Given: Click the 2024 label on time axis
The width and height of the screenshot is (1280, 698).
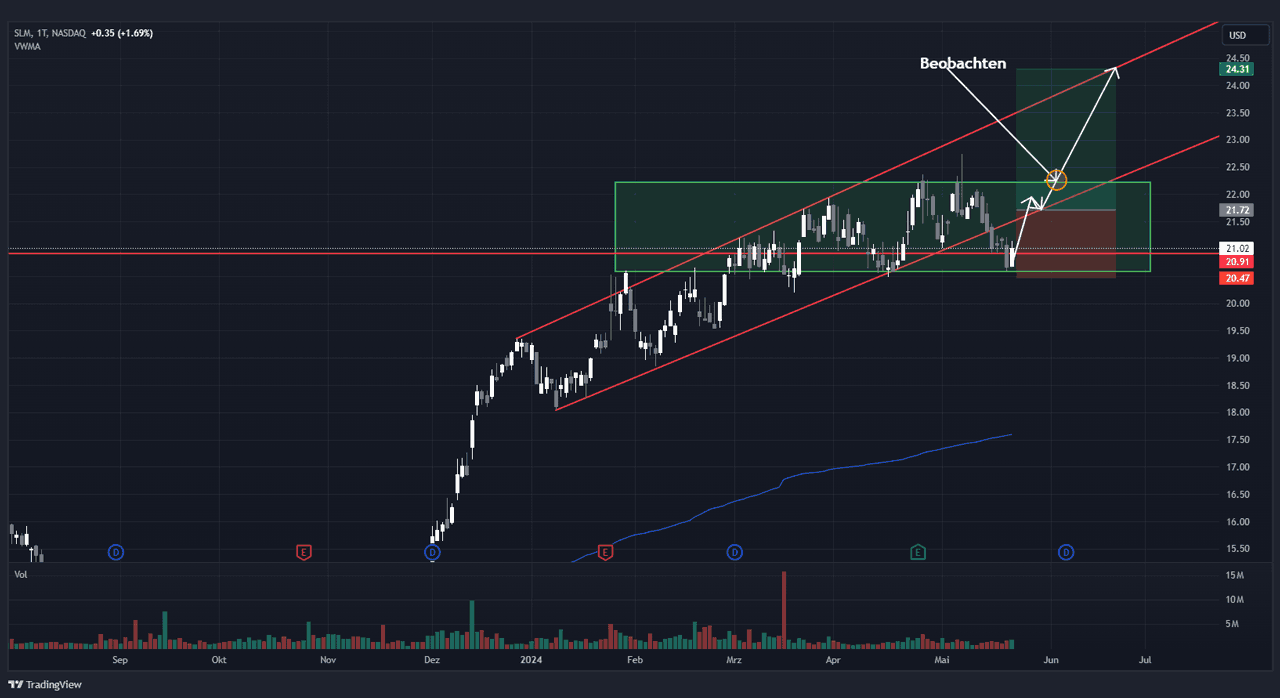Looking at the screenshot, I should [531, 660].
